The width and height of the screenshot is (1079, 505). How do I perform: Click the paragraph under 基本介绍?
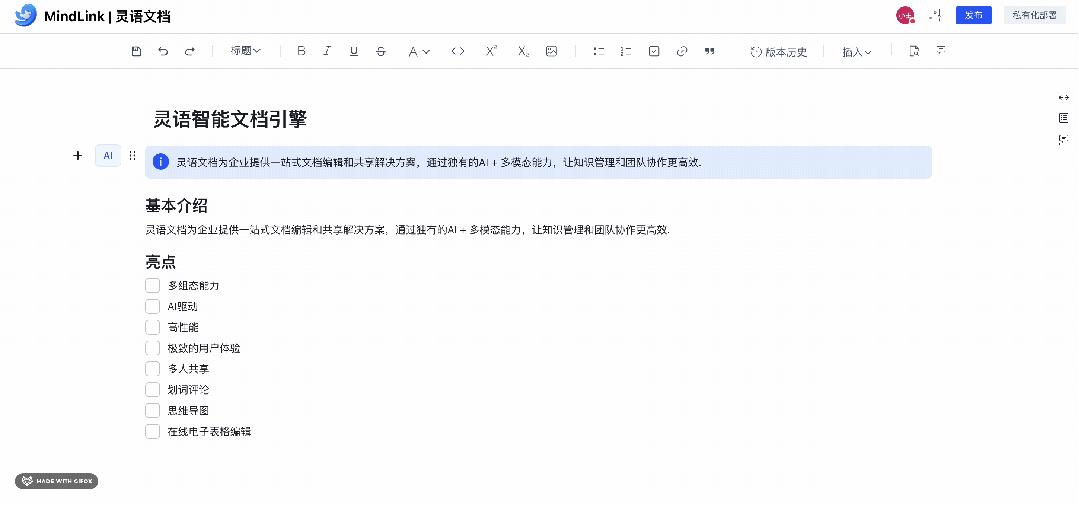tap(407, 230)
